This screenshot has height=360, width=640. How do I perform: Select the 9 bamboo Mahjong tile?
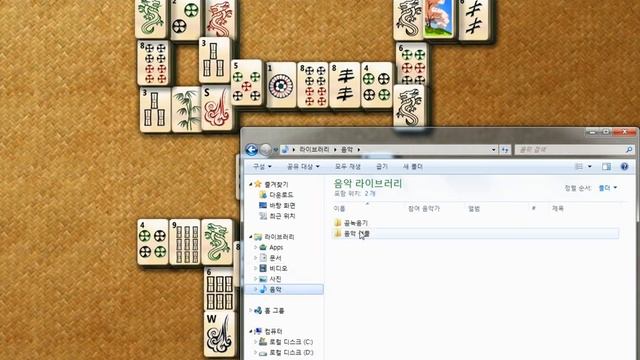click(185, 242)
